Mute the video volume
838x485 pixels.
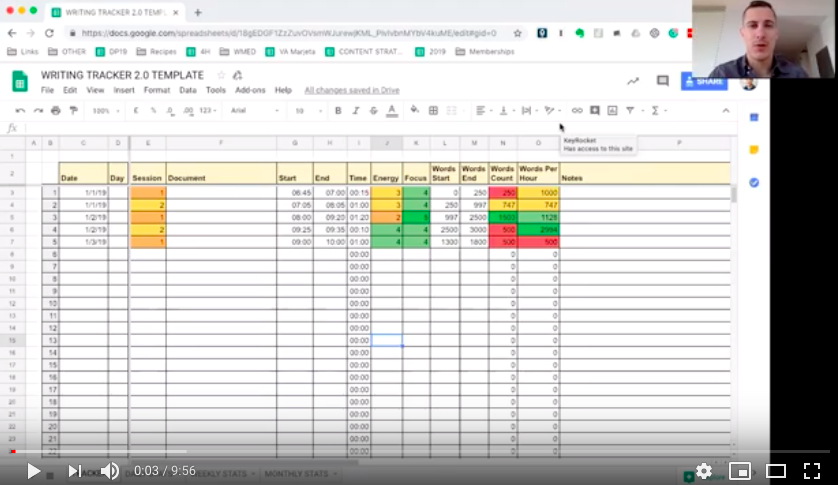click(111, 471)
